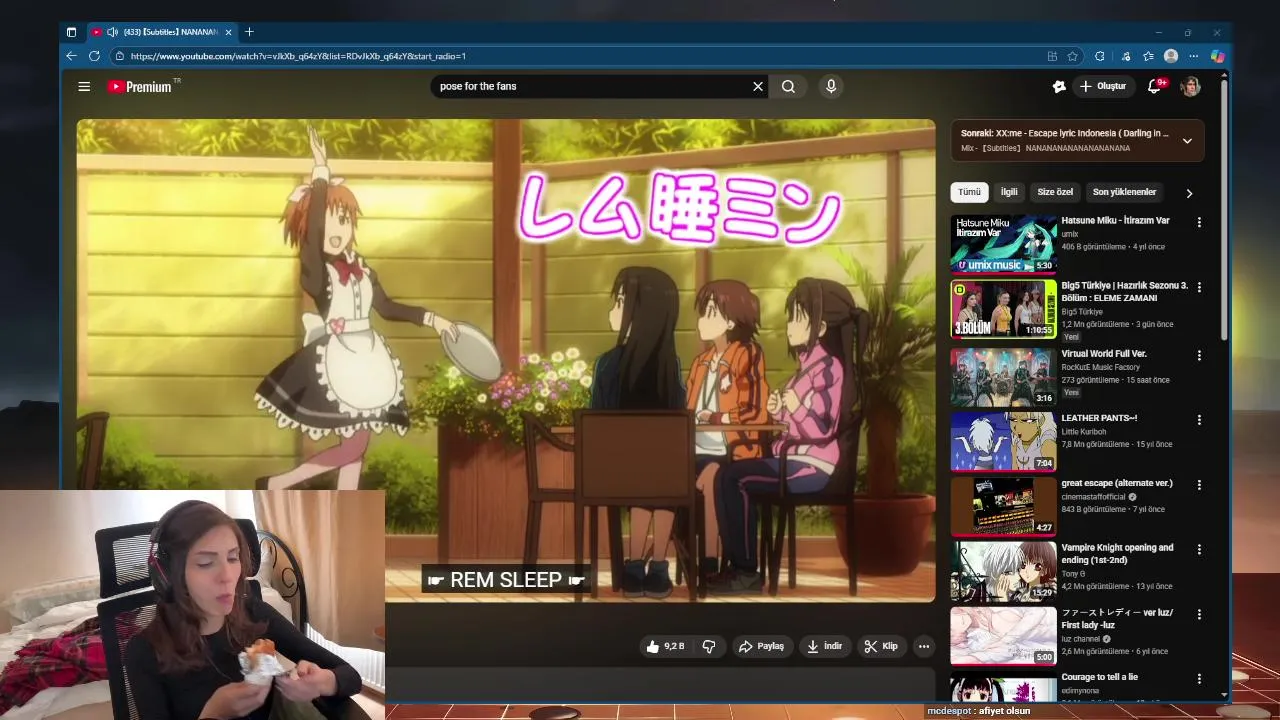1280x720 pixels.
Task: Open options for great escape video
Action: pyautogui.click(x=1199, y=485)
